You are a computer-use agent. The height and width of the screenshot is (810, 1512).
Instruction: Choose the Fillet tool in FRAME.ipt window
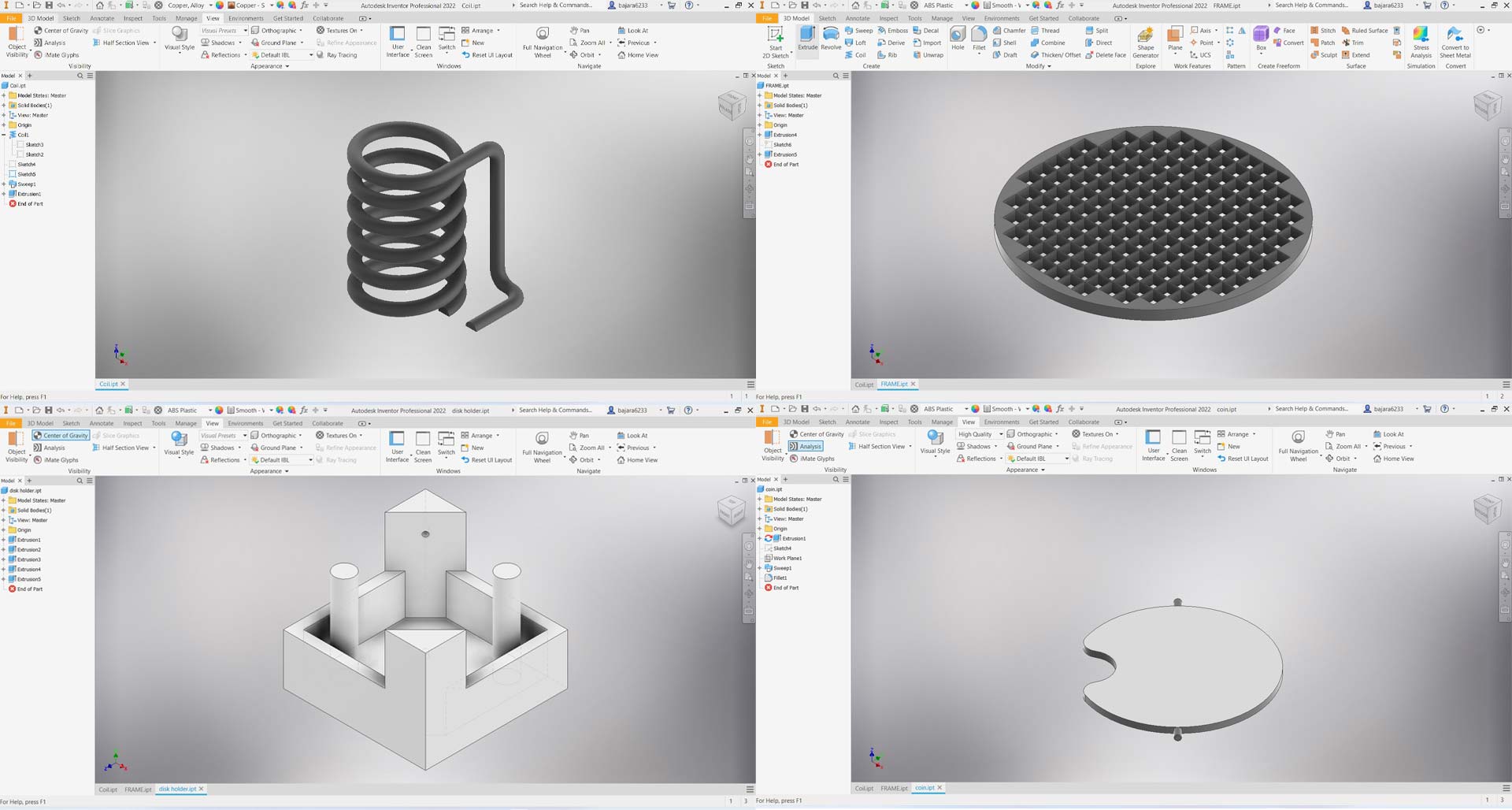[979, 39]
